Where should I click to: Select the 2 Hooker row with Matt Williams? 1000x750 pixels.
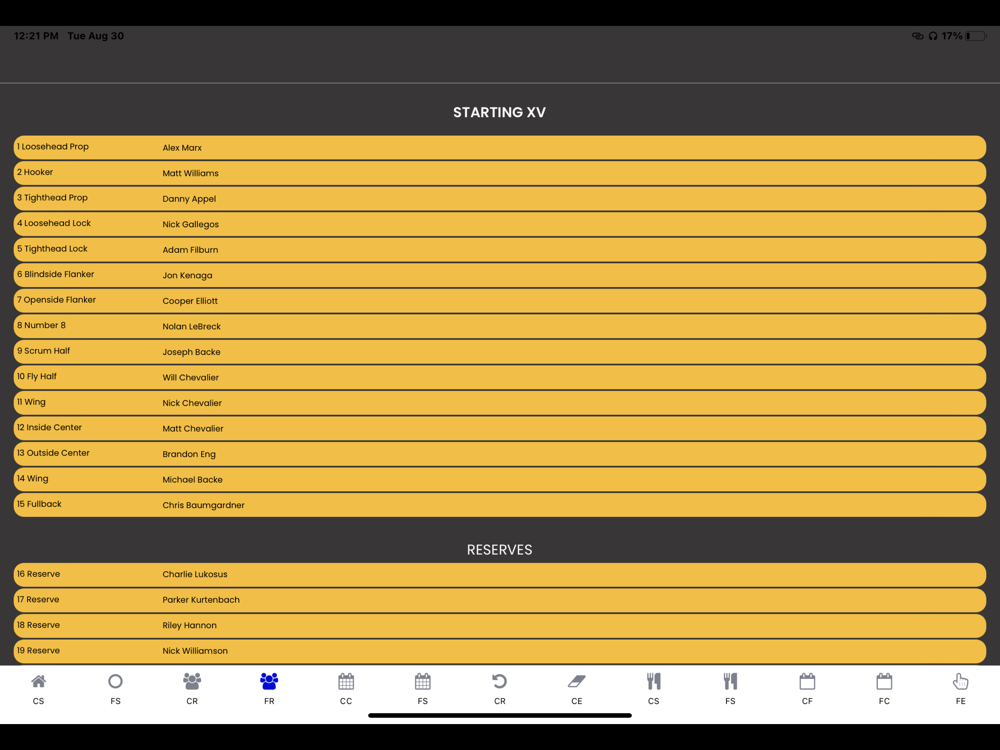pyautogui.click(x=499, y=173)
